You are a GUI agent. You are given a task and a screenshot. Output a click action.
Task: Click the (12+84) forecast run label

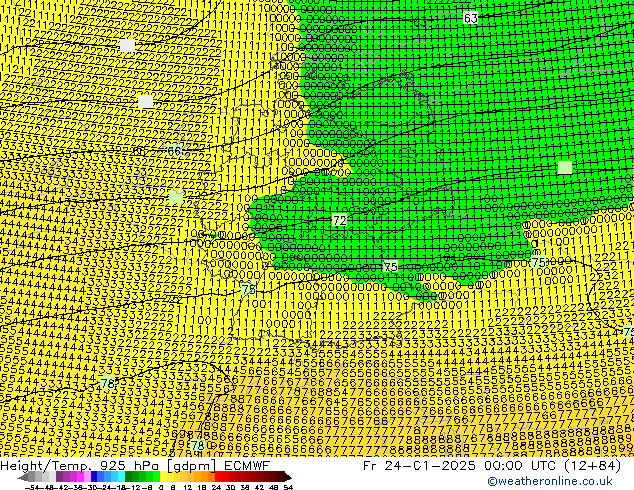590,465
